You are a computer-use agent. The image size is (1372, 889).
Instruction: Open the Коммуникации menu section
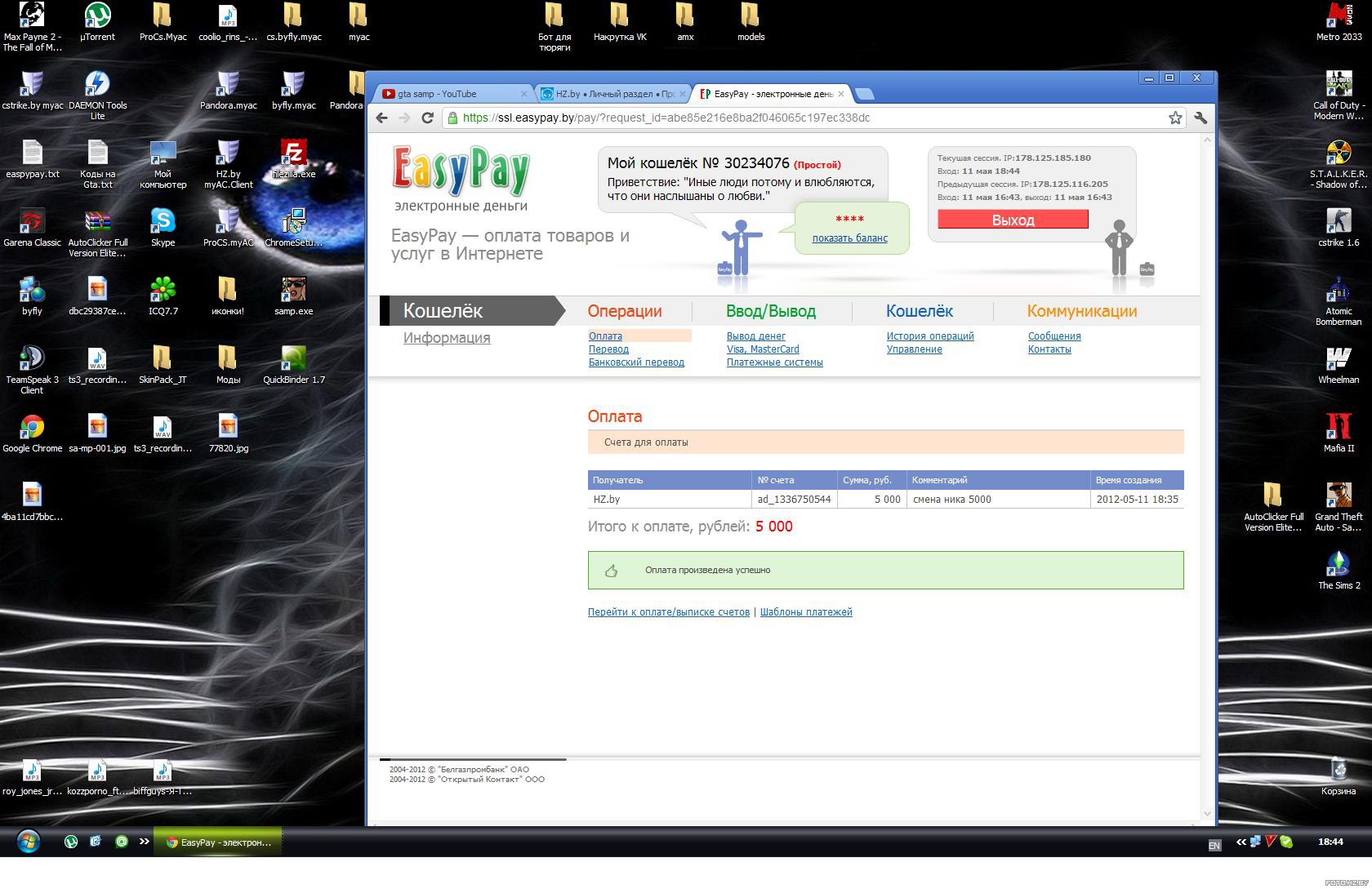1082,311
